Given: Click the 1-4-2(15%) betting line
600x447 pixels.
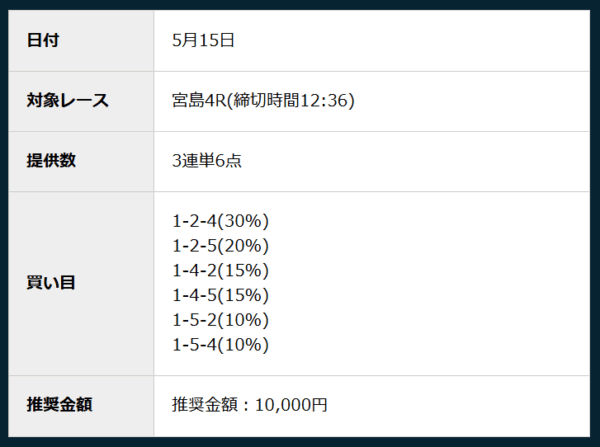Looking at the screenshot, I should click(221, 271).
